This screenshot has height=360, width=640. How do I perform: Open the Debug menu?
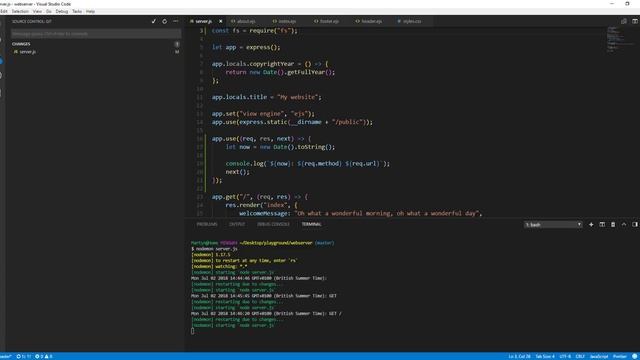(x=62, y=11)
